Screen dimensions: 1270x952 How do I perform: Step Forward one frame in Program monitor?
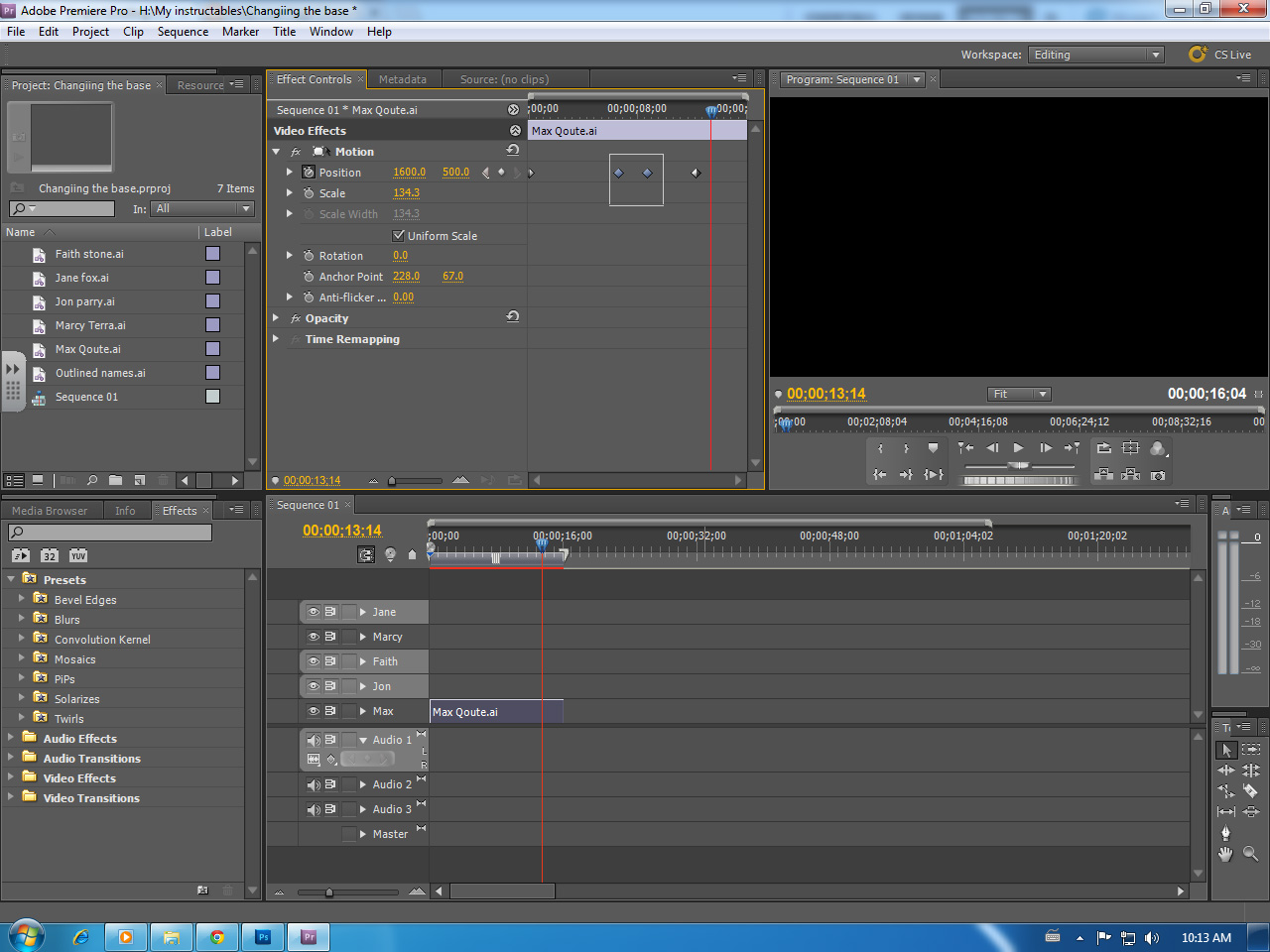point(1045,448)
